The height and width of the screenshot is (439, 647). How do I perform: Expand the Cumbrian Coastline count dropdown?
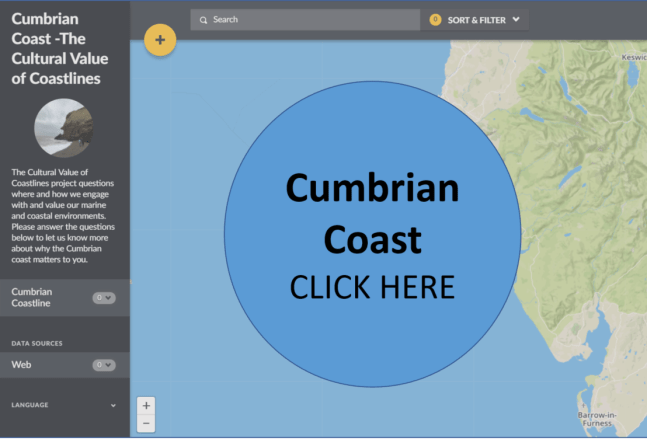pos(104,297)
